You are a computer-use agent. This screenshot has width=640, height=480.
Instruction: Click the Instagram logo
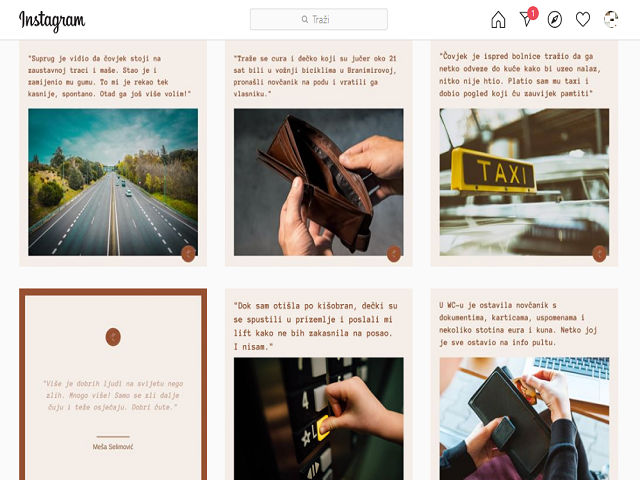click(x=52, y=20)
